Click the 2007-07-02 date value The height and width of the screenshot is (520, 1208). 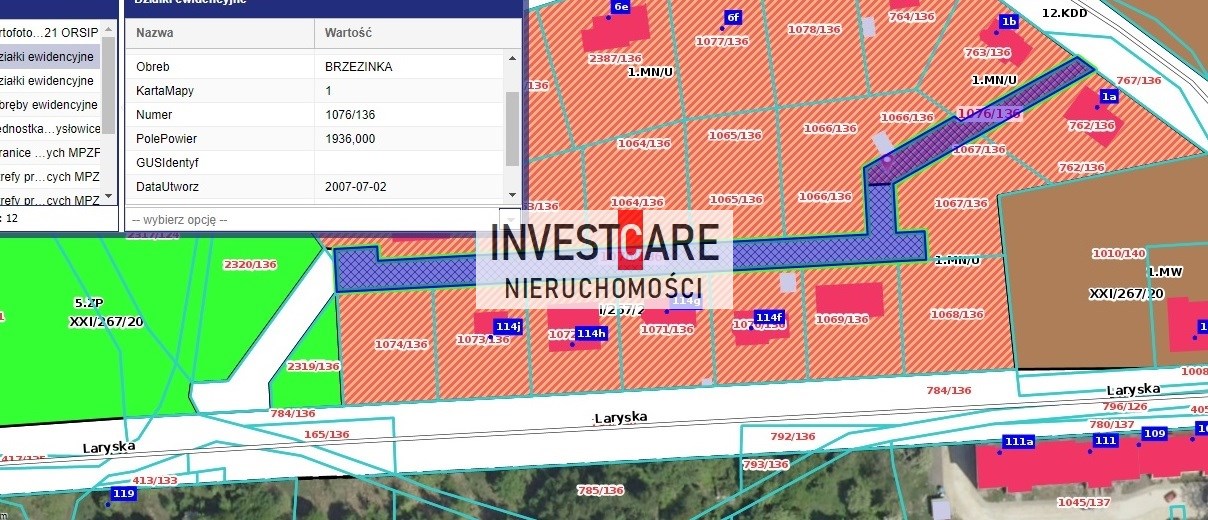click(355, 187)
